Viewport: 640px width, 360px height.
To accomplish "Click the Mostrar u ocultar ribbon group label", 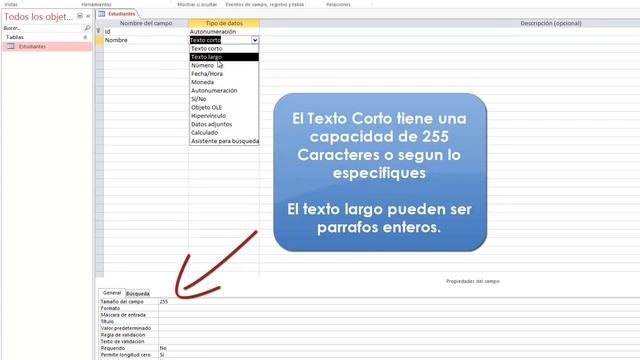I will [x=197, y=4].
